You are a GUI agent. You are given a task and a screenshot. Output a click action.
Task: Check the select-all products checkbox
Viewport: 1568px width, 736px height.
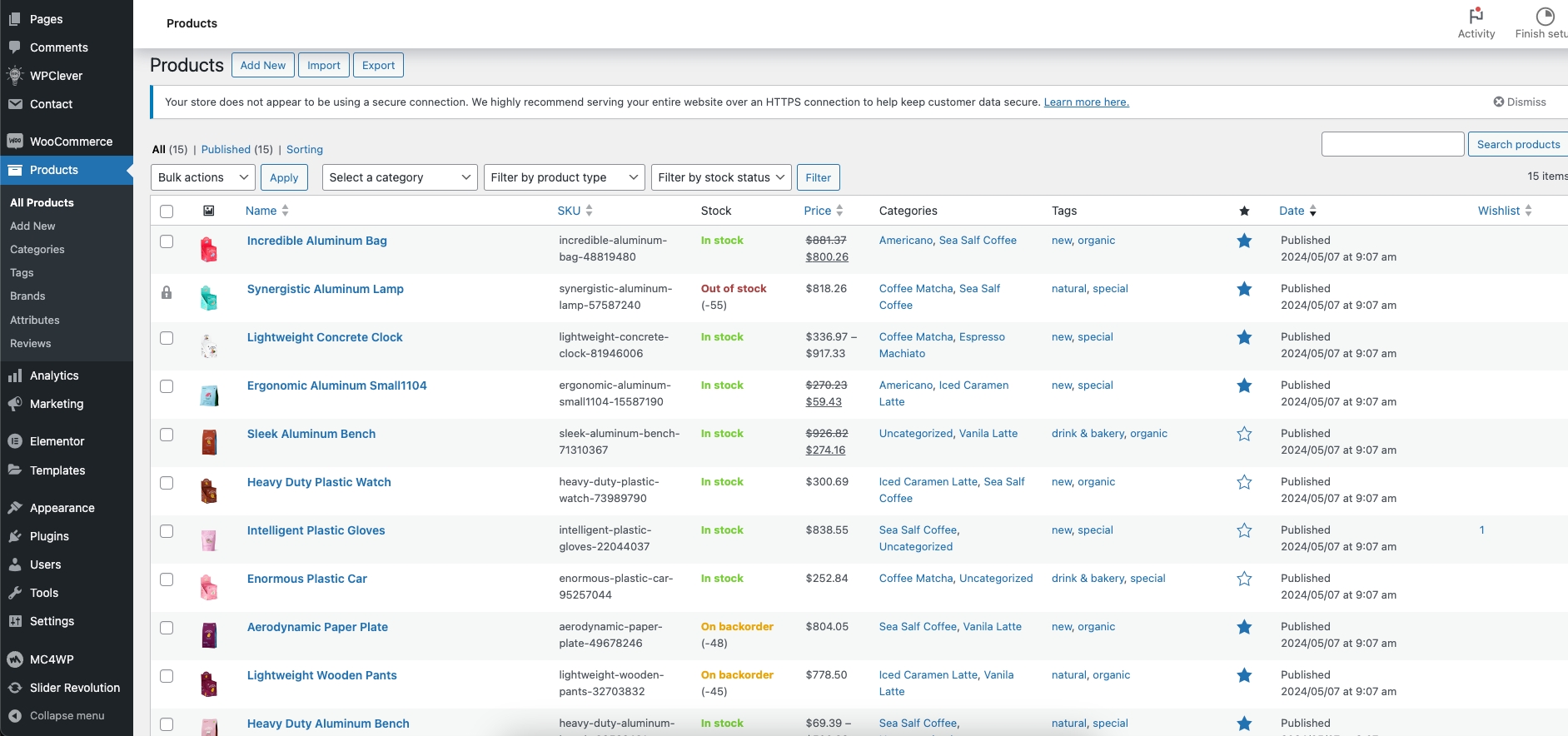167,211
